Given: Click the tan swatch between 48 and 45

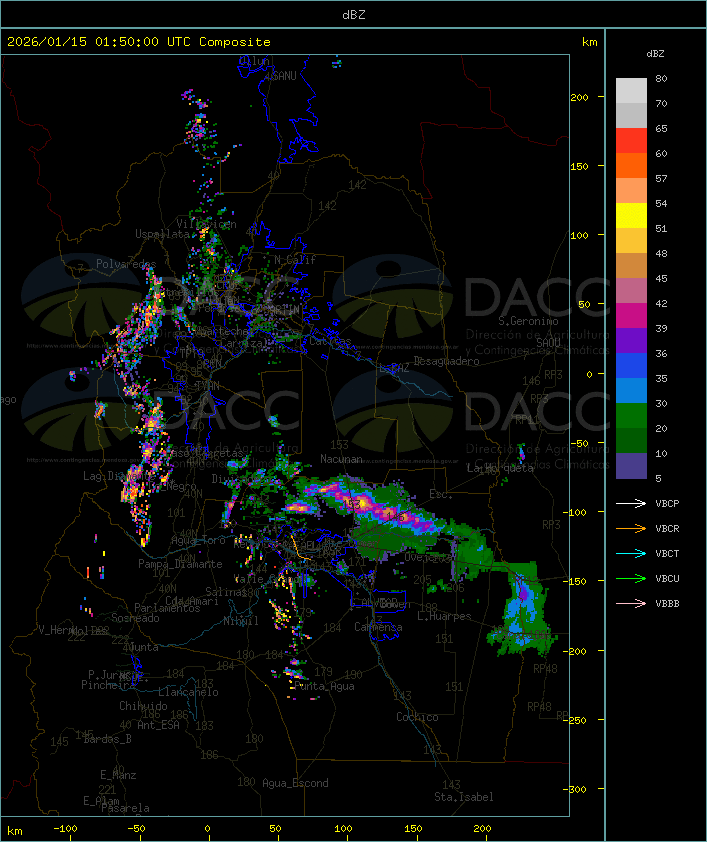Looking at the screenshot, I should (631, 265).
